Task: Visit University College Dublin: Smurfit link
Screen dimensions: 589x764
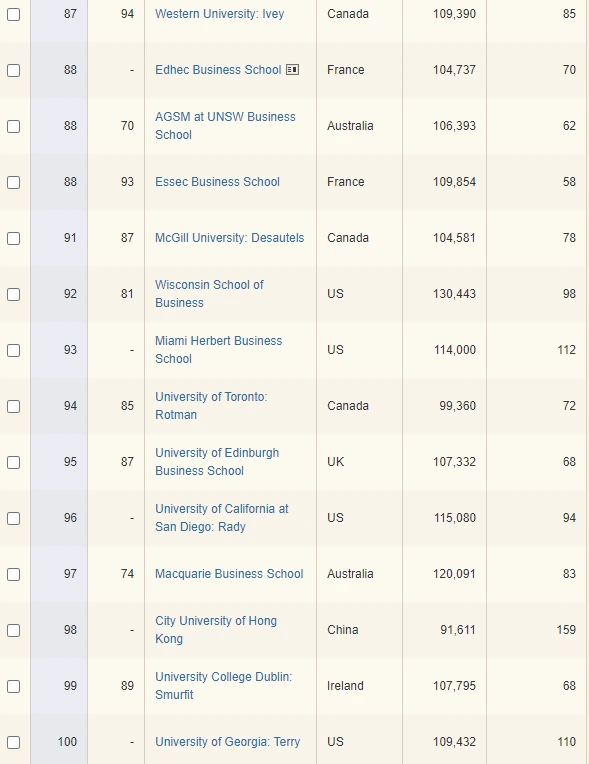Action: 223,686
